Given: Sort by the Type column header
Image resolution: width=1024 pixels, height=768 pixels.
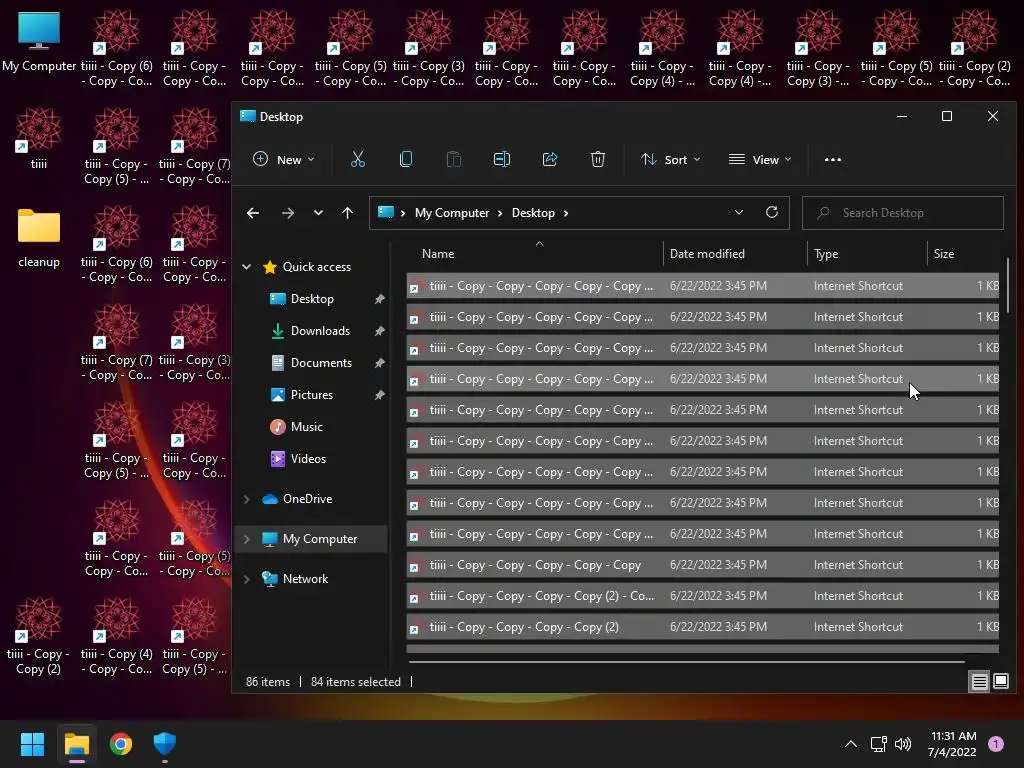Looking at the screenshot, I should tap(867, 254).
